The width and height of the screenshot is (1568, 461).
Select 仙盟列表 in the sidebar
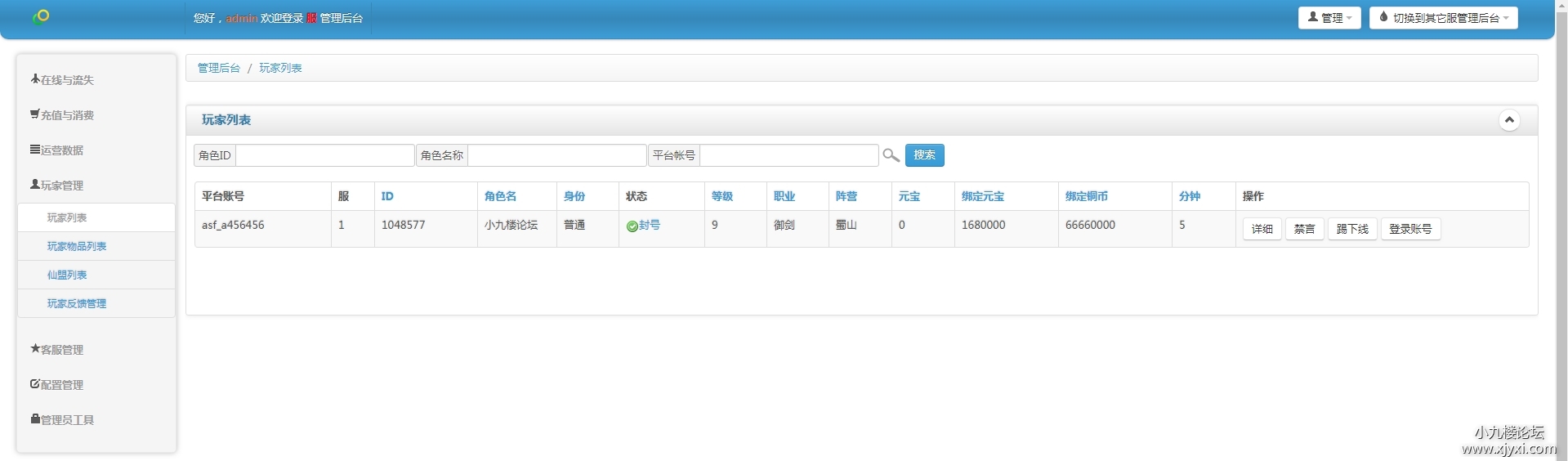point(67,275)
